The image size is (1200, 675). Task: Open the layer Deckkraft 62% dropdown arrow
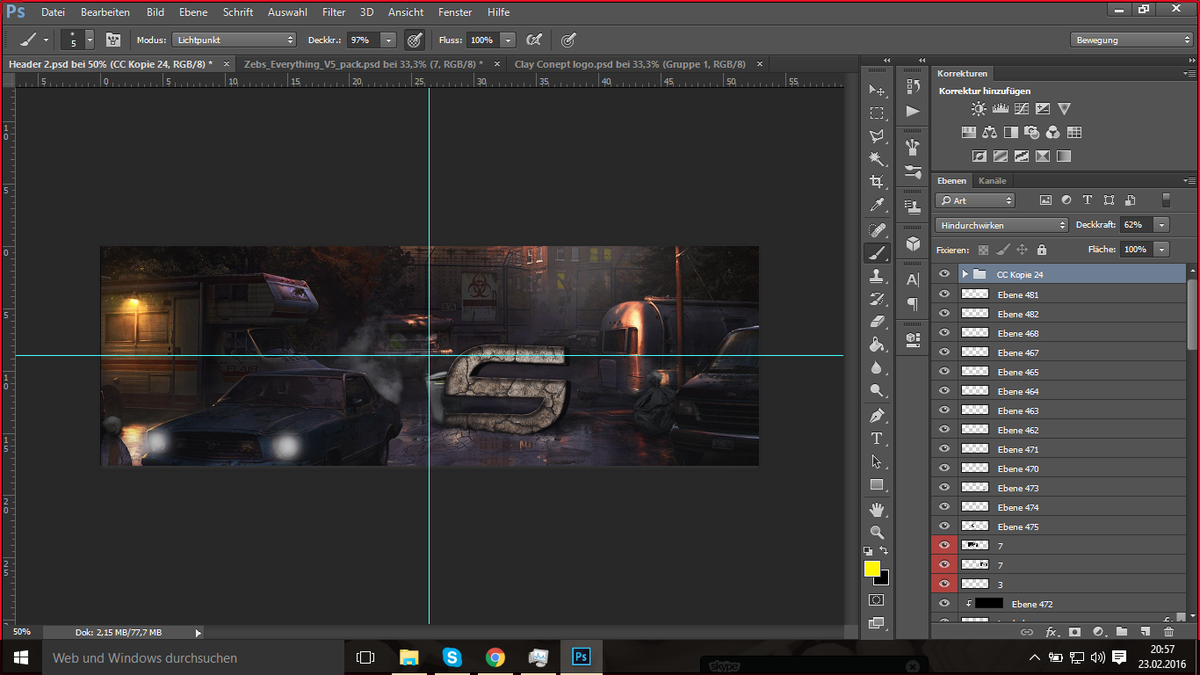[1161, 225]
